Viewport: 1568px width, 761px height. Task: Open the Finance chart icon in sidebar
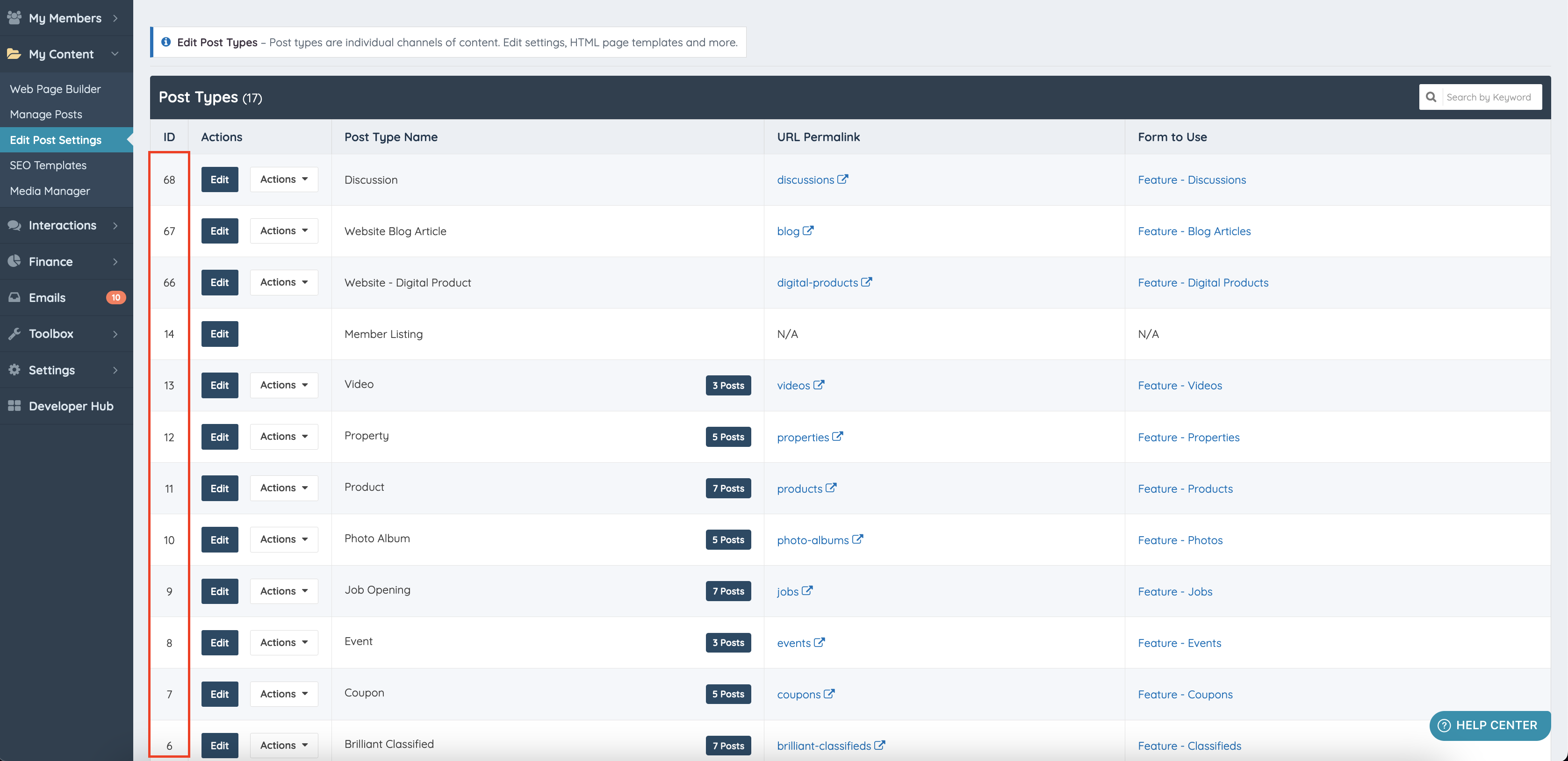15,261
